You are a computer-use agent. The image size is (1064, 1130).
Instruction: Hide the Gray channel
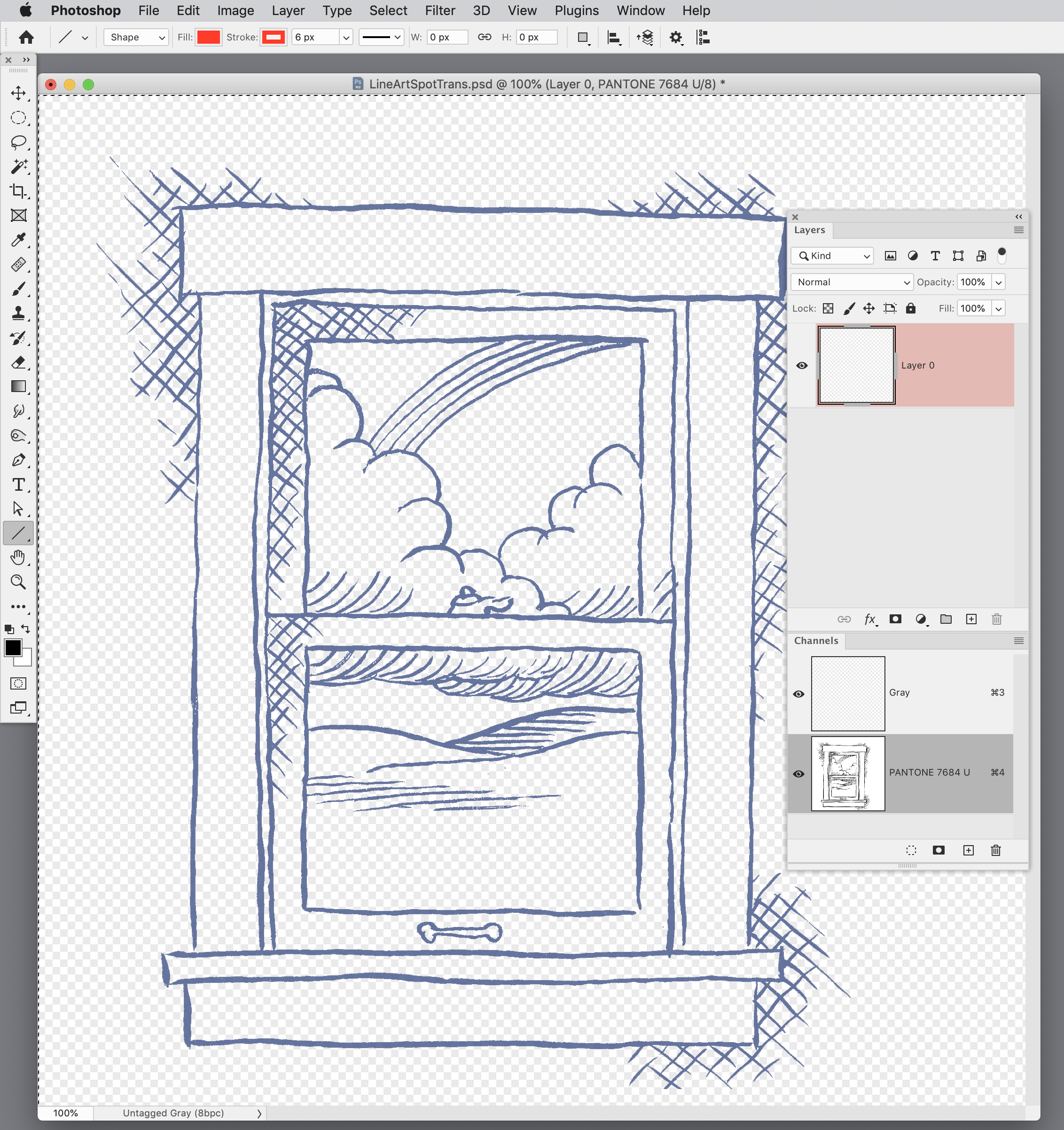pos(798,694)
